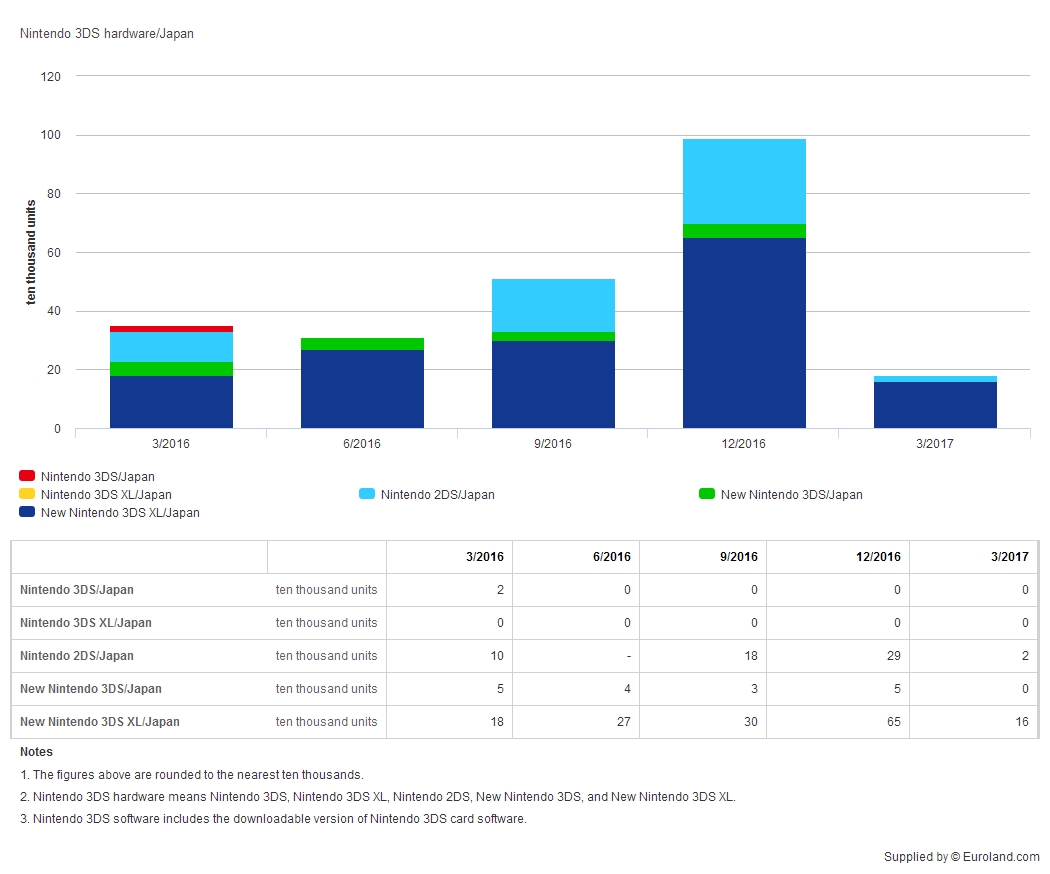This screenshot has width=1050, height=874.
Task: Select the Nintendo 3DS XL/Japan table row label
Action: (86, 623)
